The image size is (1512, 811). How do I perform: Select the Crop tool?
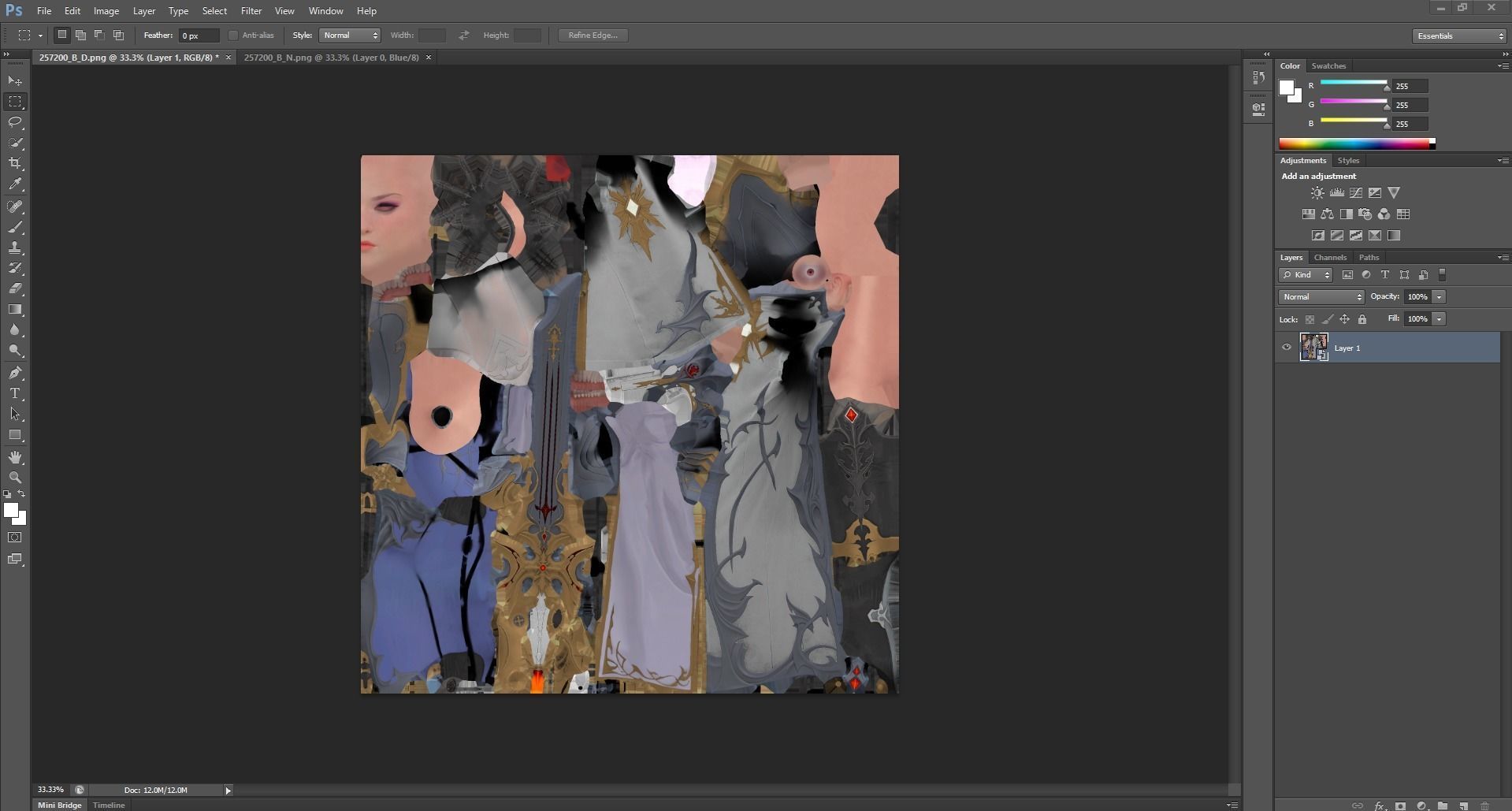pyautogui.click(x=15, y=163)
